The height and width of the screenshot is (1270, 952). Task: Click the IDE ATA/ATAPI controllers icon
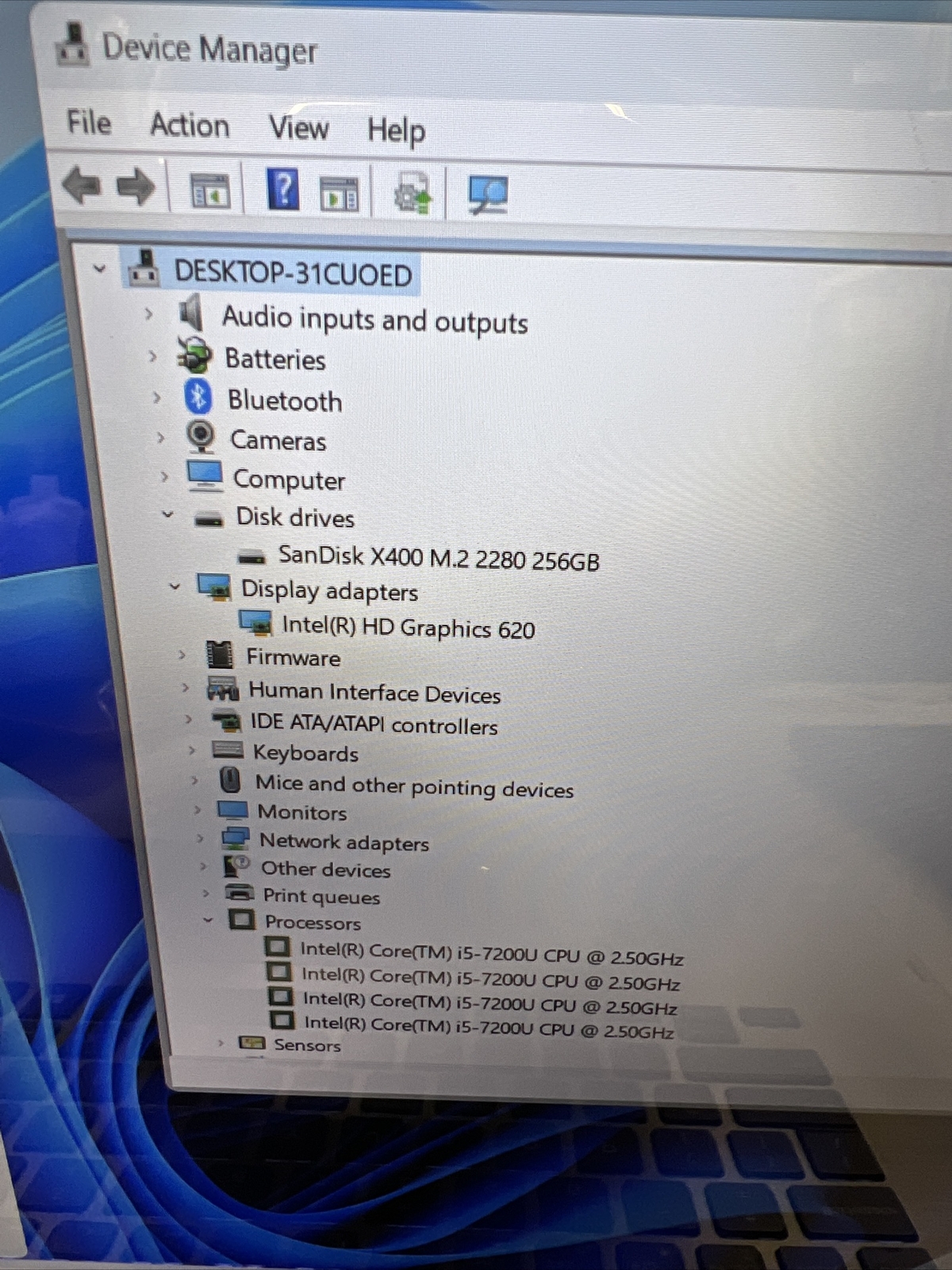pyautogui.click(x=226, y=720)
